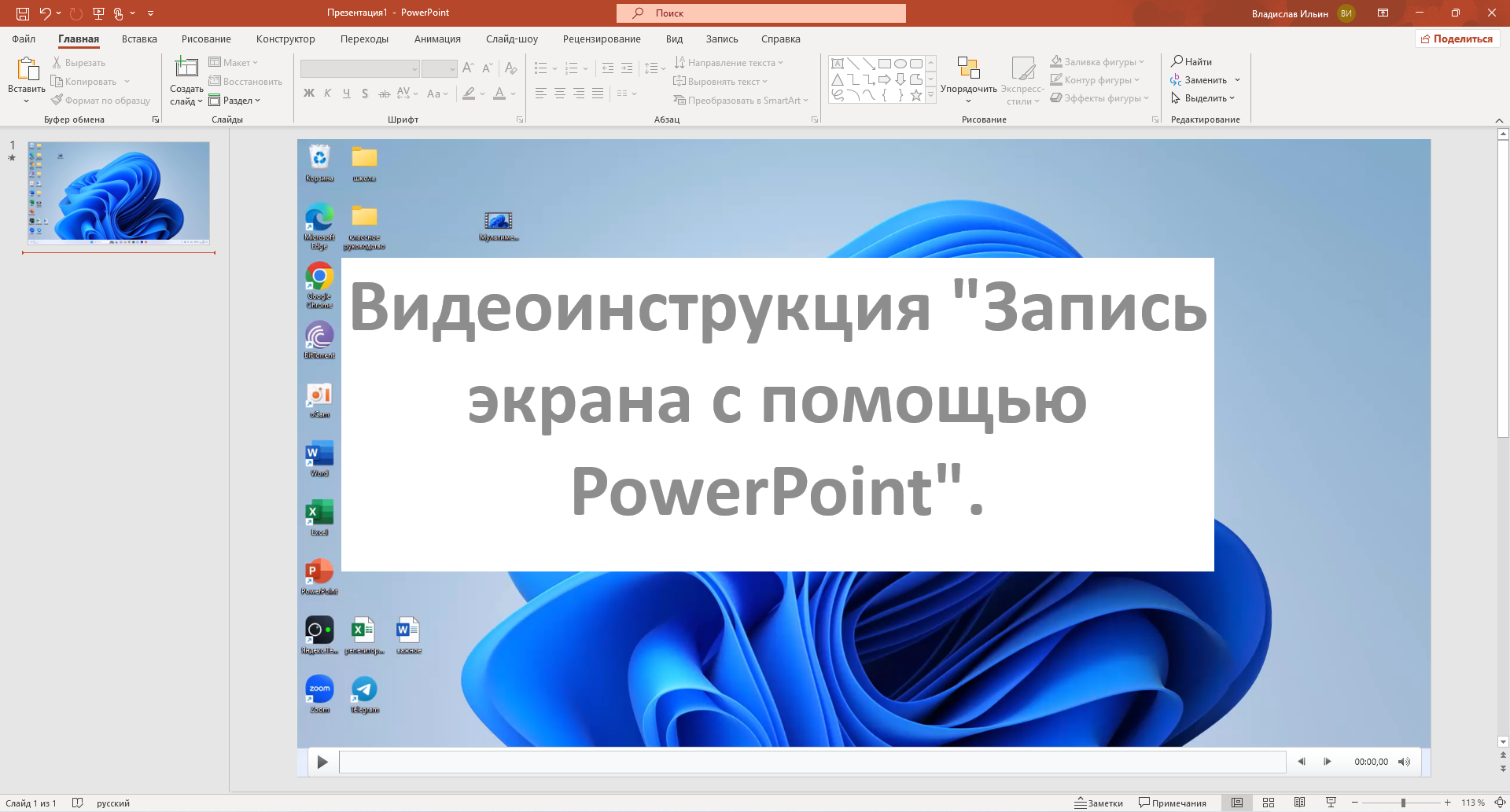Image resolution: width=1510 pixels, height=812 pixels.
Task: Switch to slide sorter view
Action: 1269,803
